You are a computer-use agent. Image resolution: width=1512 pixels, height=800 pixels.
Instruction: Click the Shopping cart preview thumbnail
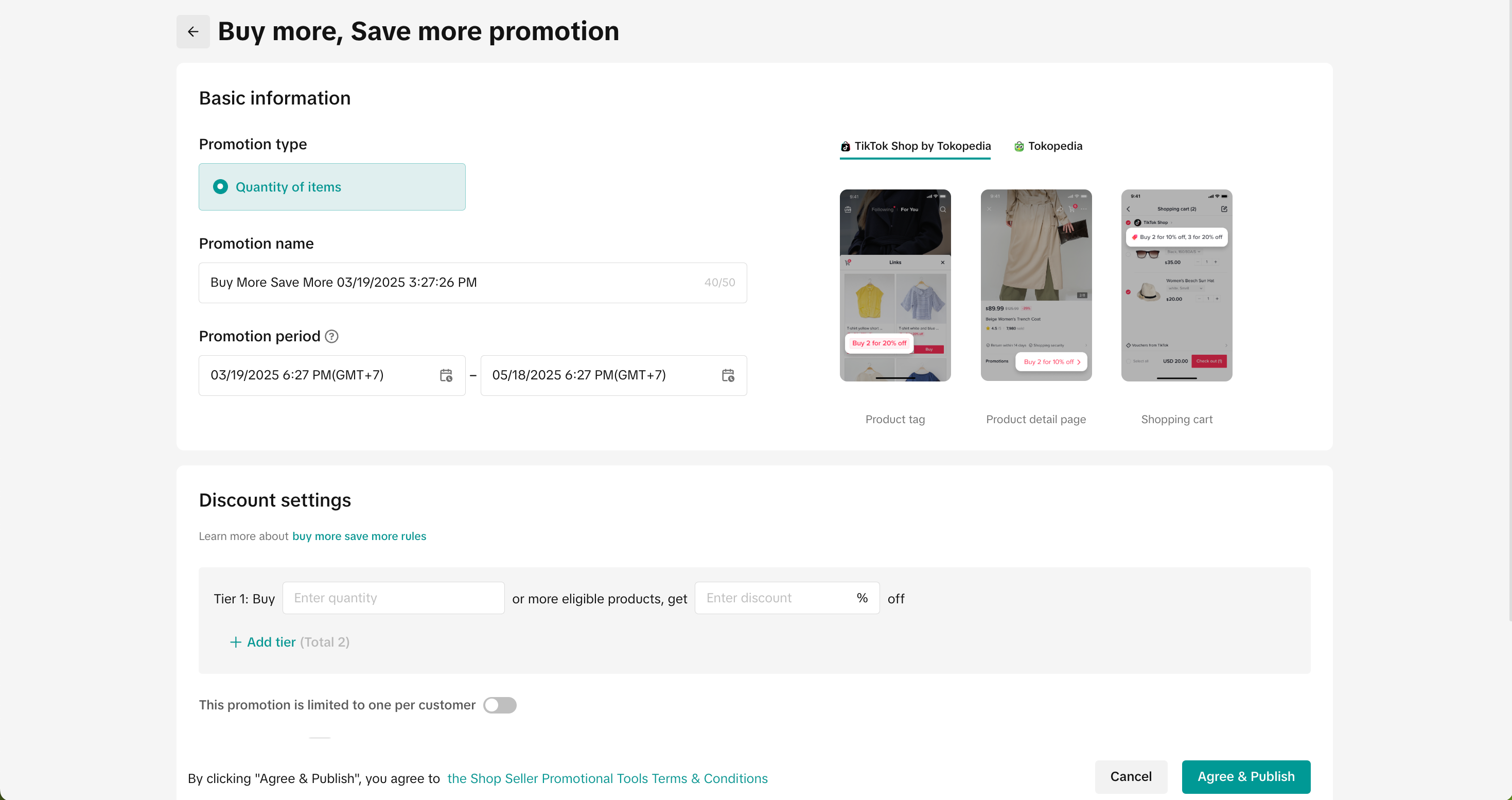pyautogui.click(x=1176, y=285)
